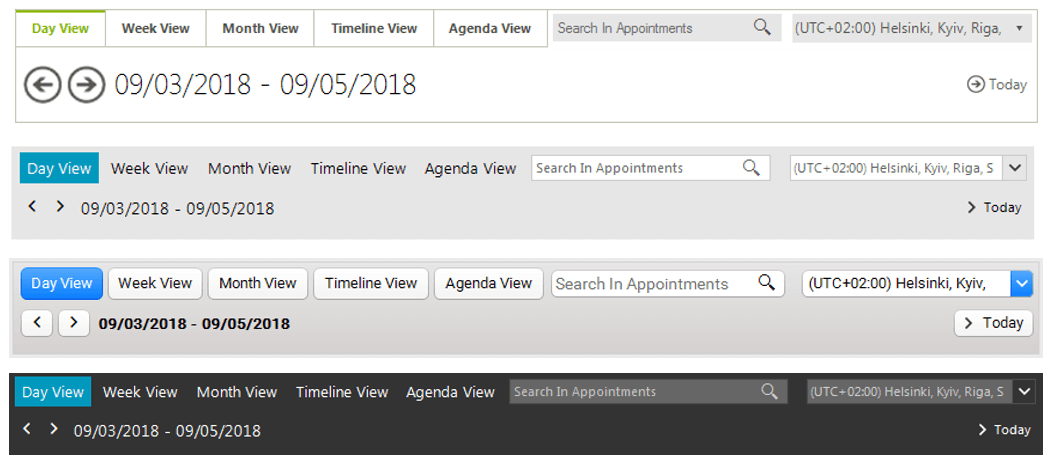The width and height of the screenshot is (1052, 464).
Task: Open the dark theme time zone dropdown arrow
Action: coord(1023,392)
